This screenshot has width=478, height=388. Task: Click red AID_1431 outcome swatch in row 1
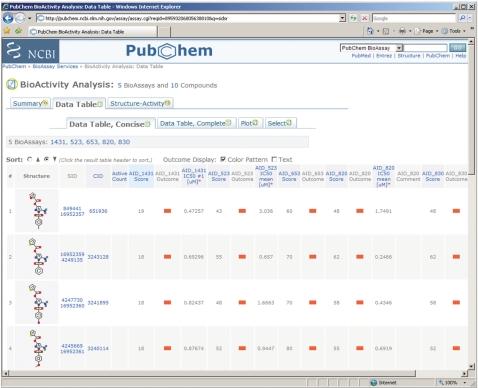167,211
